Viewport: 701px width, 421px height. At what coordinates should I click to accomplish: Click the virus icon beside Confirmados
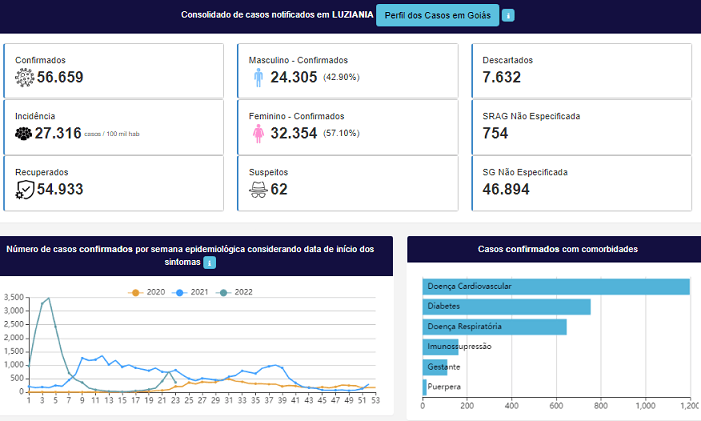tap(24, 77)
